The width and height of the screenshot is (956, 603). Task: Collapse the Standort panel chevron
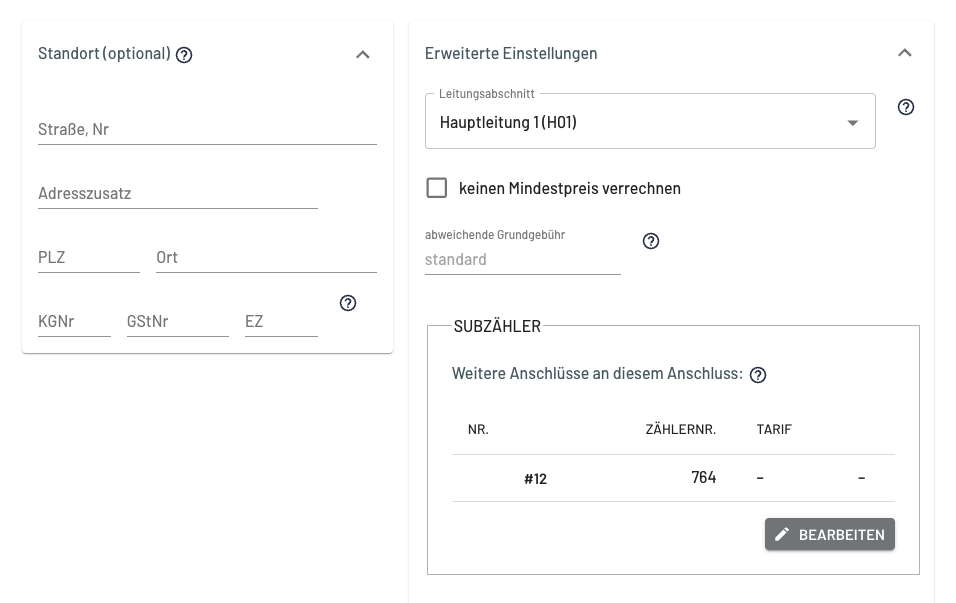[x=363, y=55]
